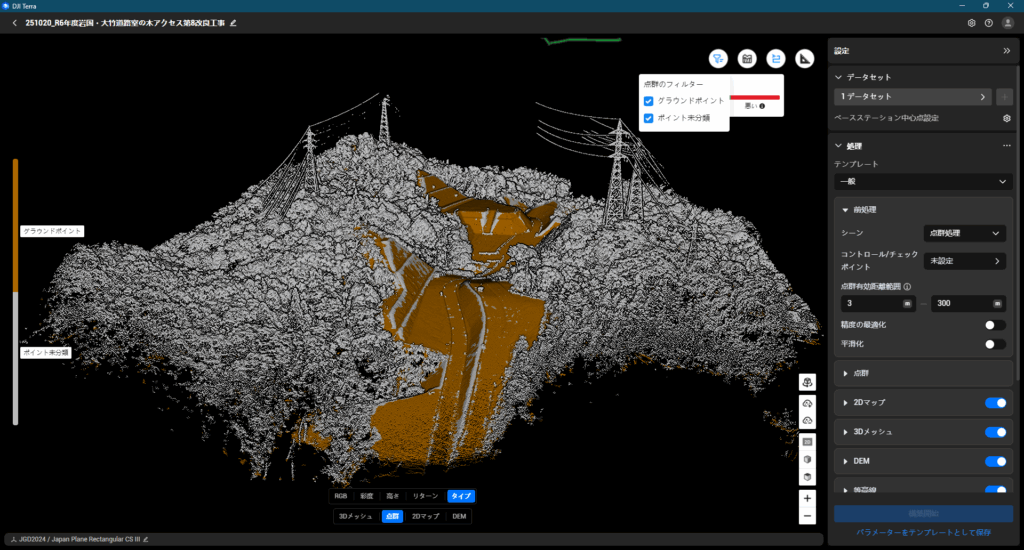Image resolution: width=1024 pixels, height=550 pixels.
Task: Open the point cloud filter icon
Action: 718,59
